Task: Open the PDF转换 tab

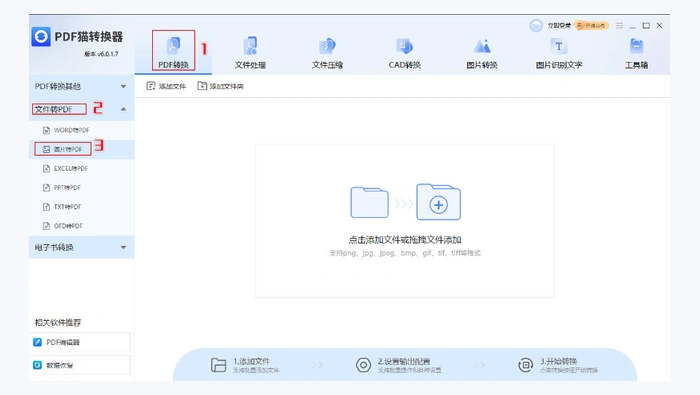Action: (173, 52)
